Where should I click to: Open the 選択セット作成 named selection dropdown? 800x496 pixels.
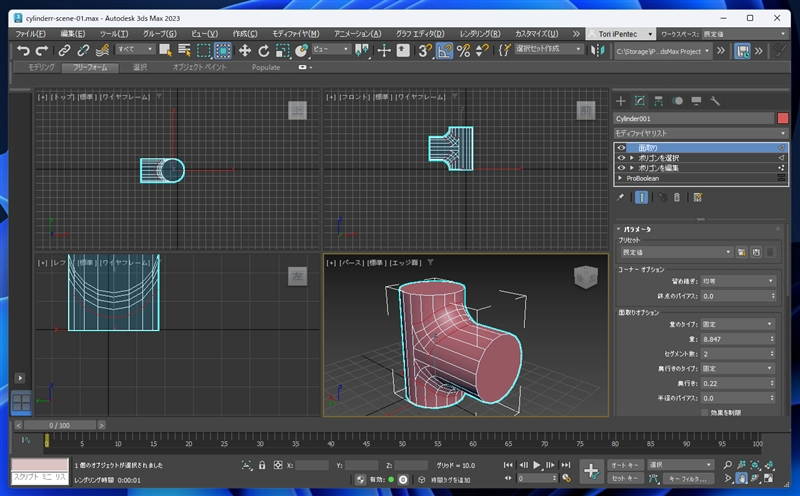pyautogui.click(x=548, y=49)
